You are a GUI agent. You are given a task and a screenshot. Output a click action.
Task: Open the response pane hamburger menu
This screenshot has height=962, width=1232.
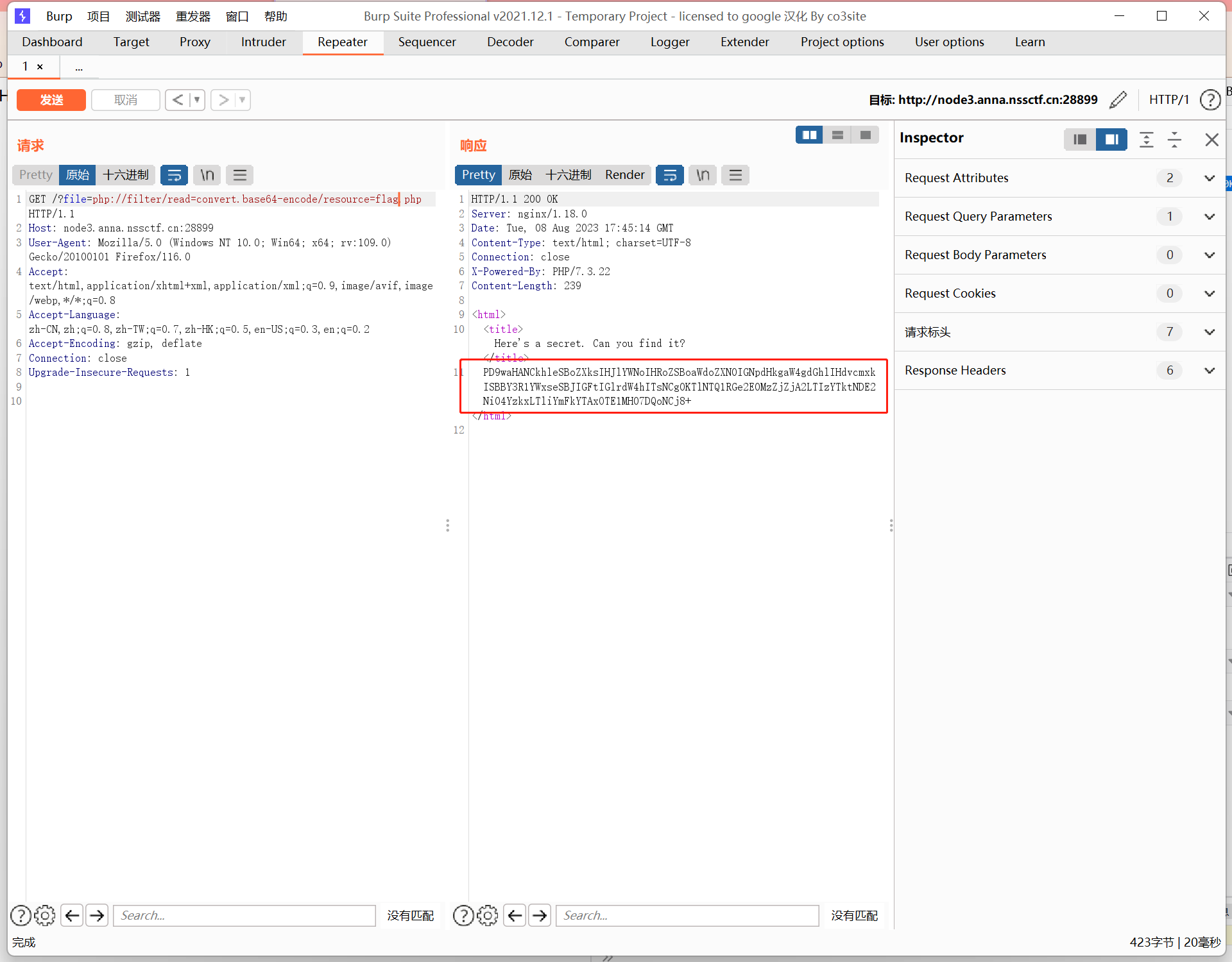coord(735,175)
